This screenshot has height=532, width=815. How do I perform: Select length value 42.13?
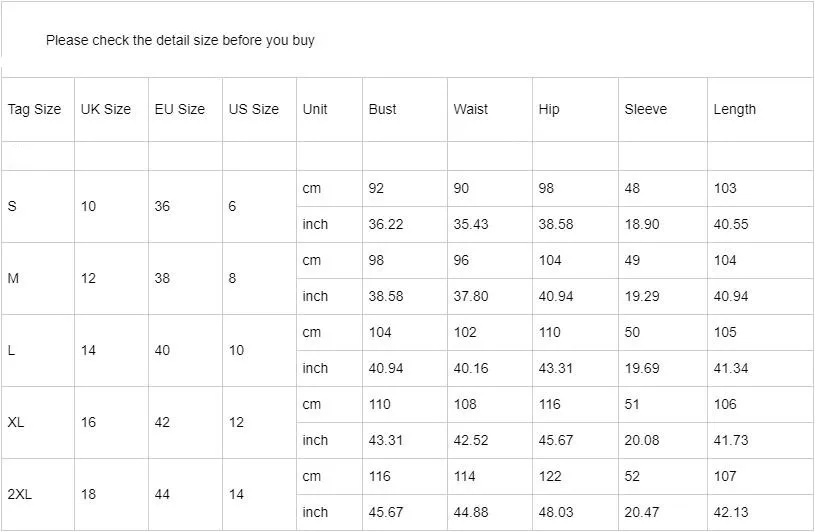coord(731,512)
